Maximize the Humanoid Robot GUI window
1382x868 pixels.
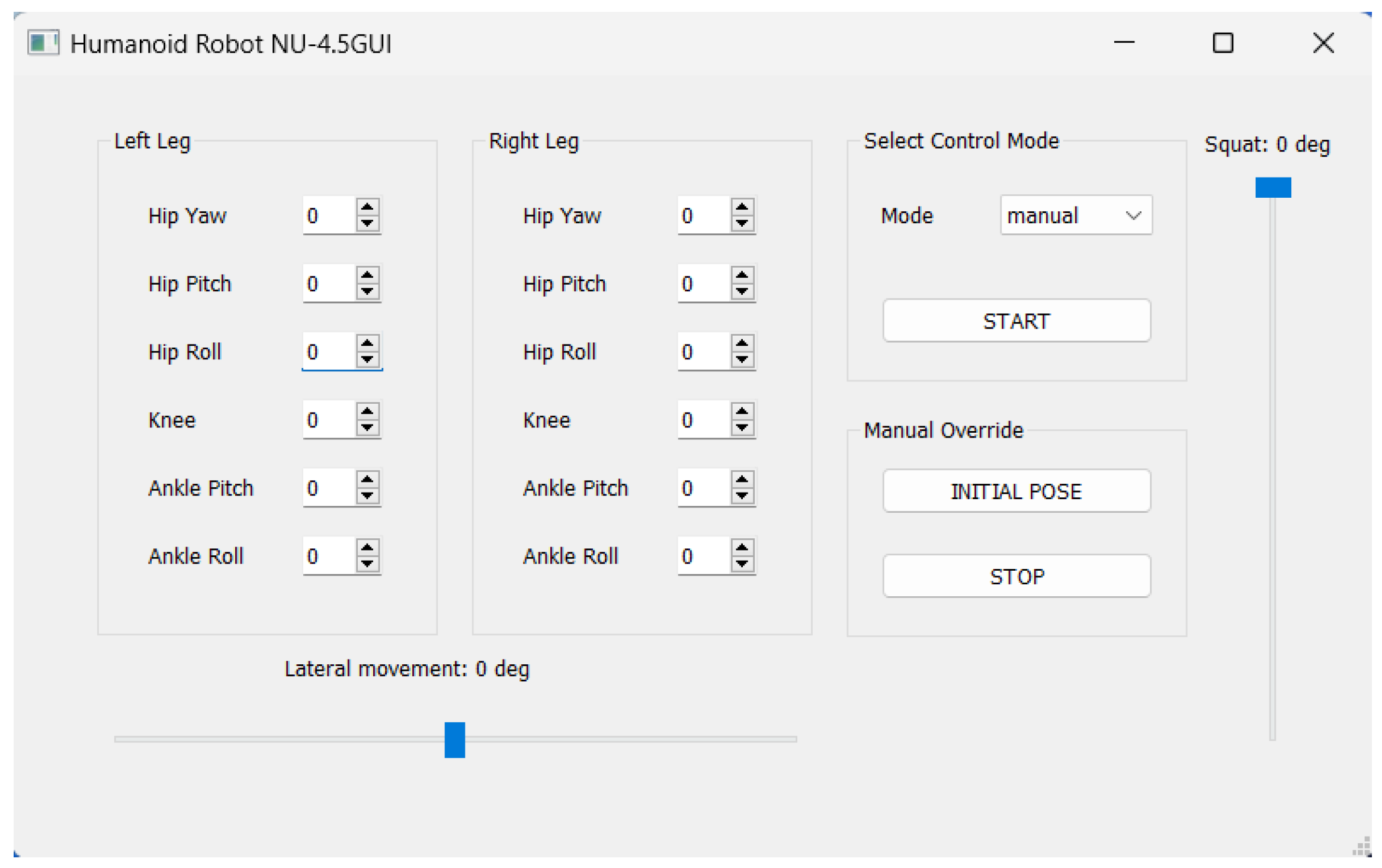(x=1223, y=43)
